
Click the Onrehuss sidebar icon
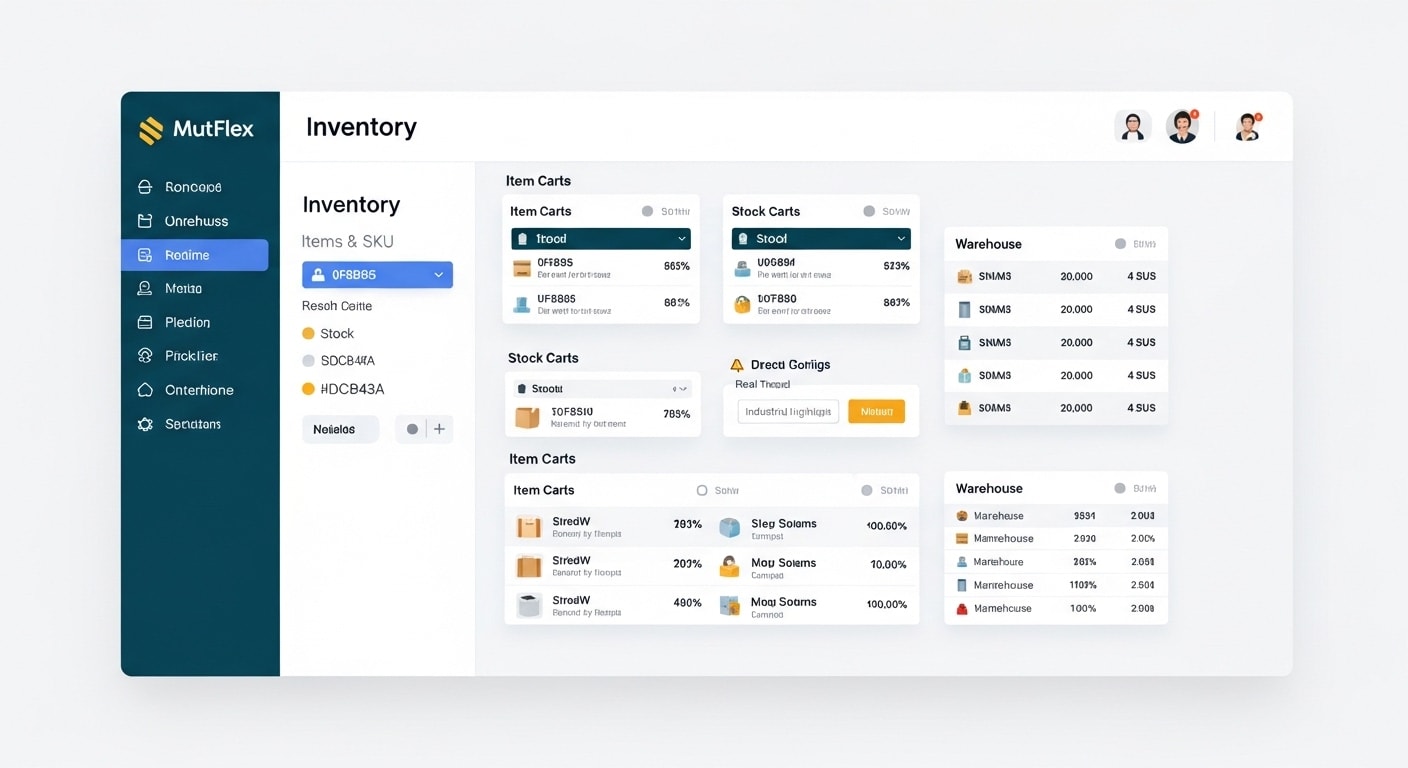pyautogui.click(x=145, y=221)
